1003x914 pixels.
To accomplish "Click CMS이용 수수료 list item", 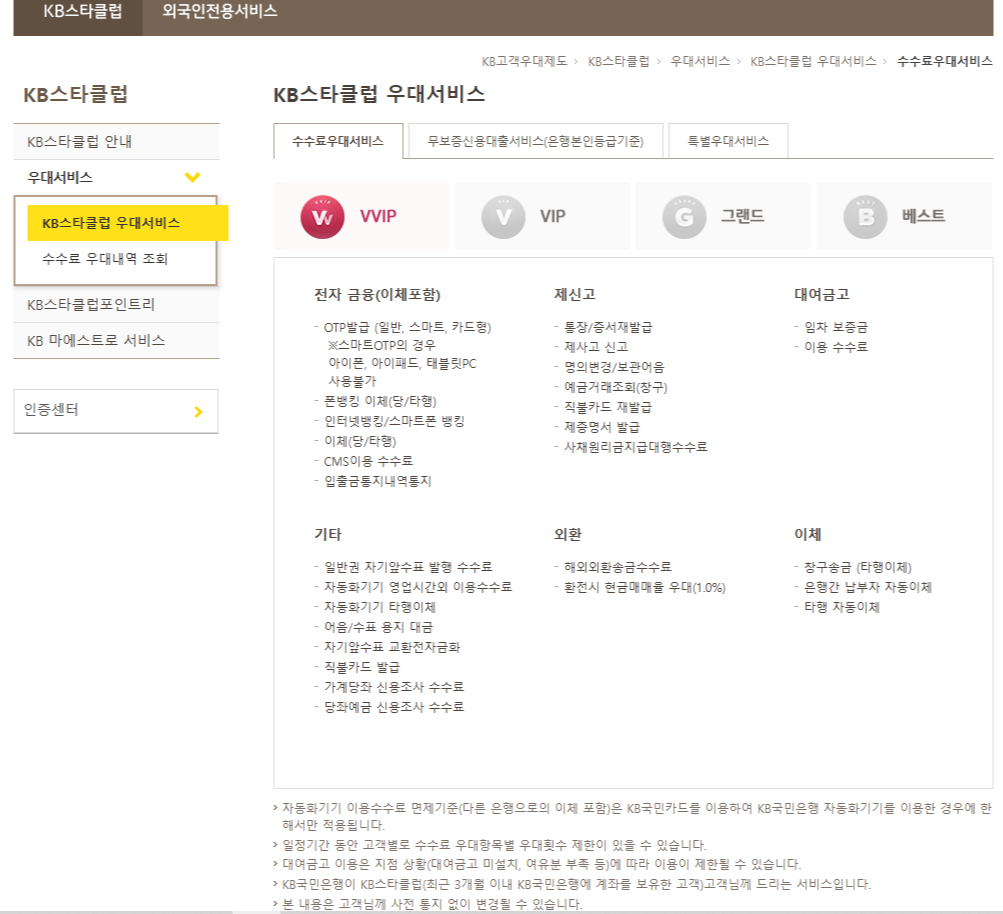I will tap(368, 461).
